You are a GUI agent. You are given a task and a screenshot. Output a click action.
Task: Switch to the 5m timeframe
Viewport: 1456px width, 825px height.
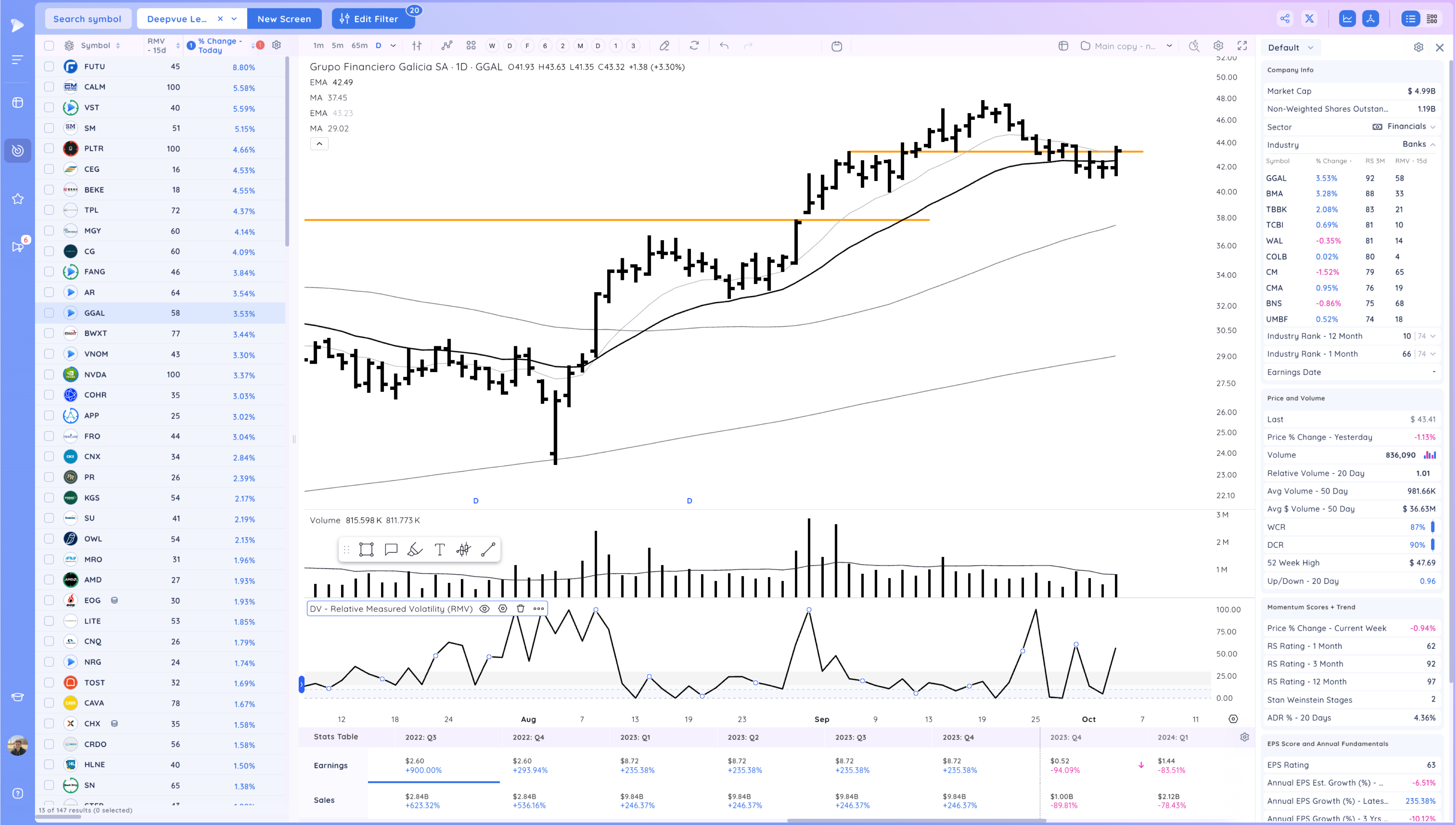pos(337,46)
